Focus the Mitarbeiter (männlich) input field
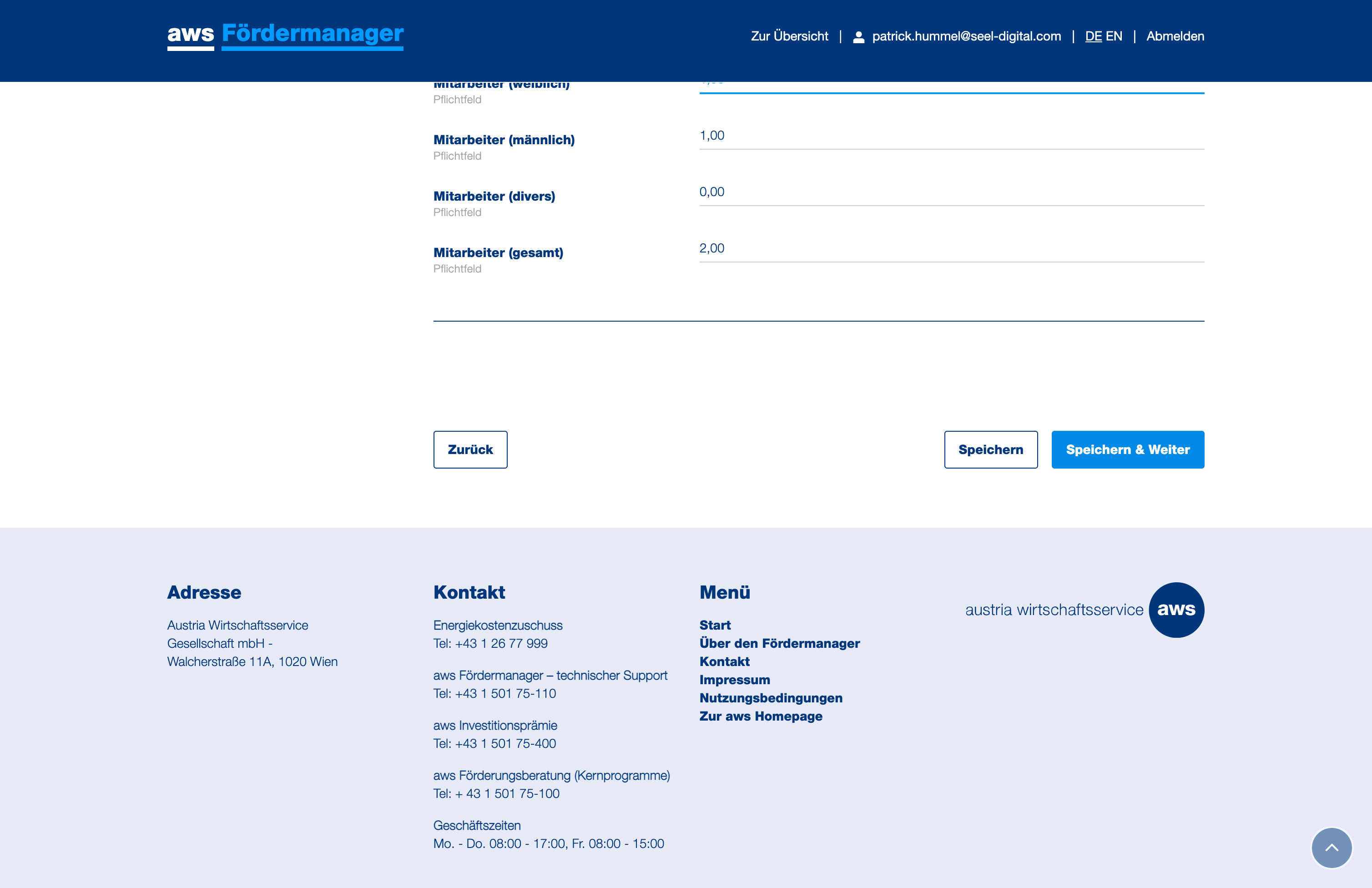Image resolution: width=1372 pixels, height=888 pixels. (952, 136)
